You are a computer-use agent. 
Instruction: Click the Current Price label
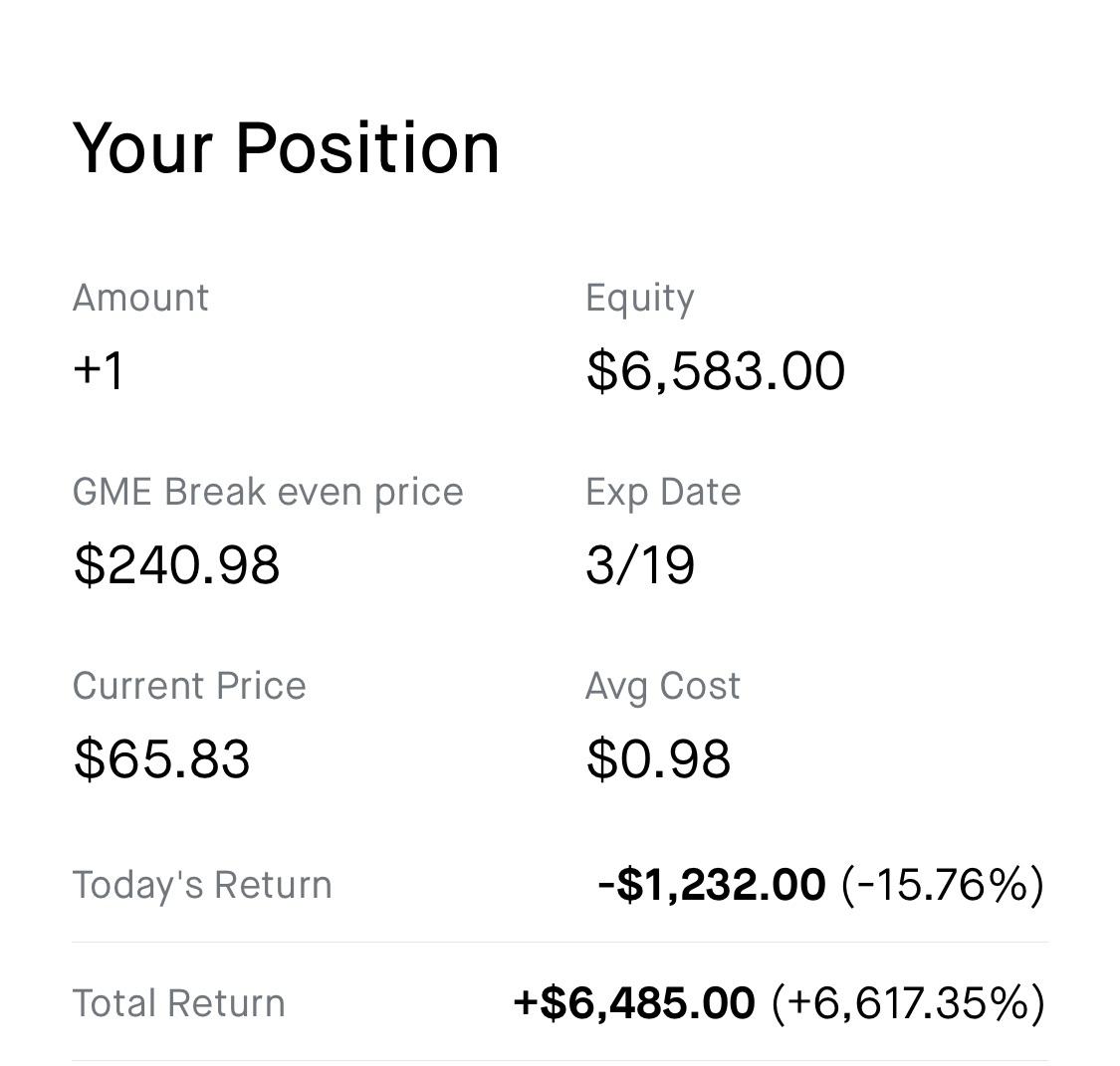189,685
